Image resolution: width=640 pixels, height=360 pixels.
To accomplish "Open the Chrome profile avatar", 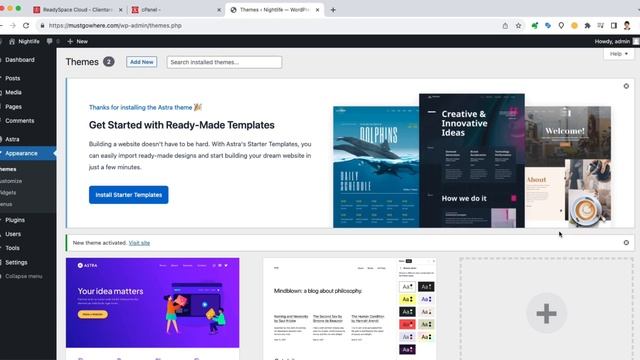I will click(627, 26).
